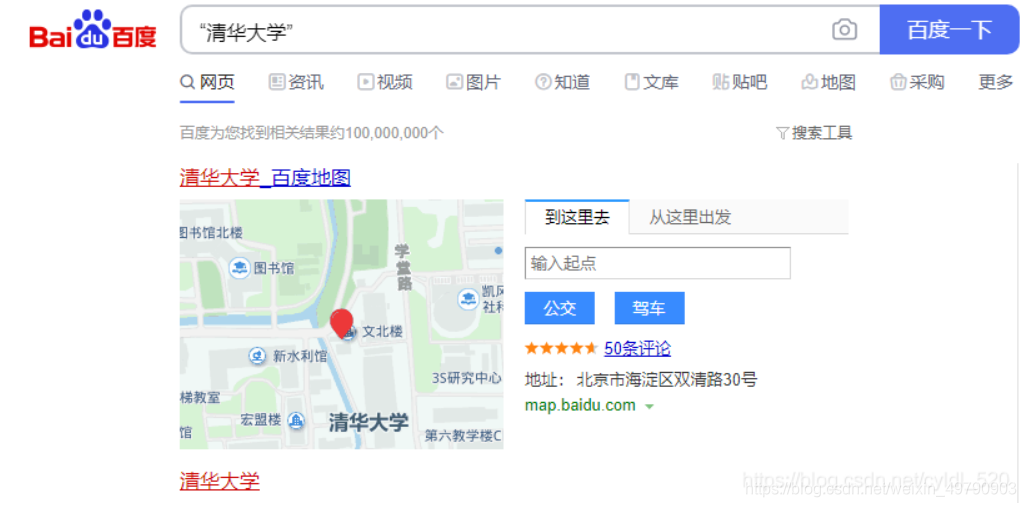Switch to the 文库 tab
Screen dimensions: 1026x507
pyautogui.click(x=652, y=82)
